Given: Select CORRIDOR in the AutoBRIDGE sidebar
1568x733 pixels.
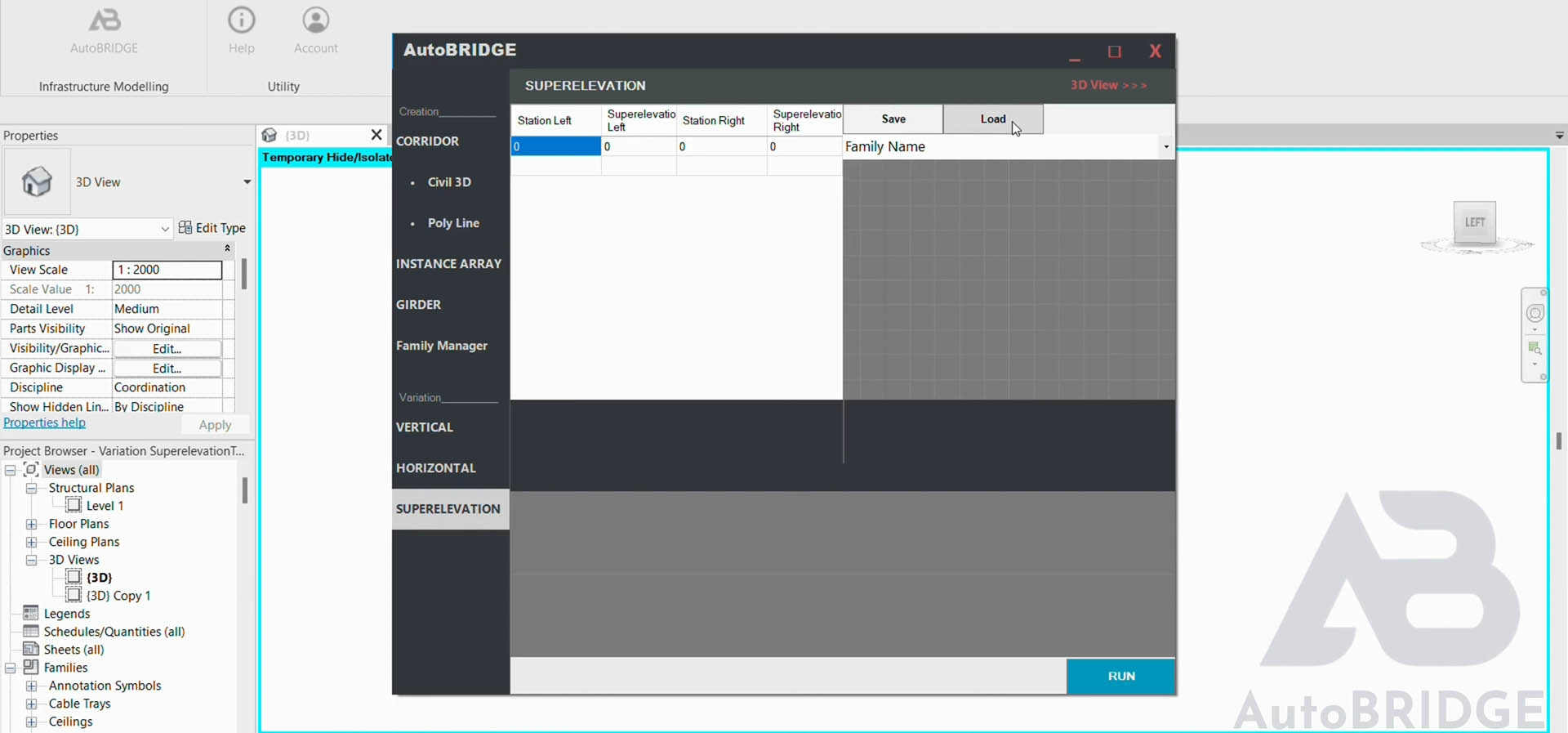Looking at the screenshot, I should (427, 141).
